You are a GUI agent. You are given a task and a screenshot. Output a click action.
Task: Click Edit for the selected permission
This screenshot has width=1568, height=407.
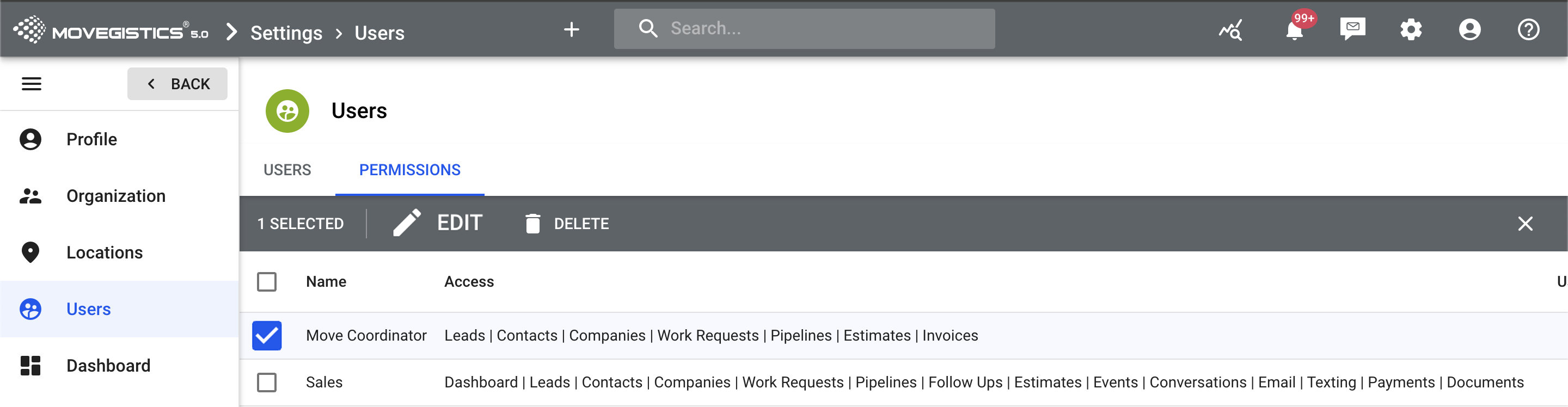438,223
